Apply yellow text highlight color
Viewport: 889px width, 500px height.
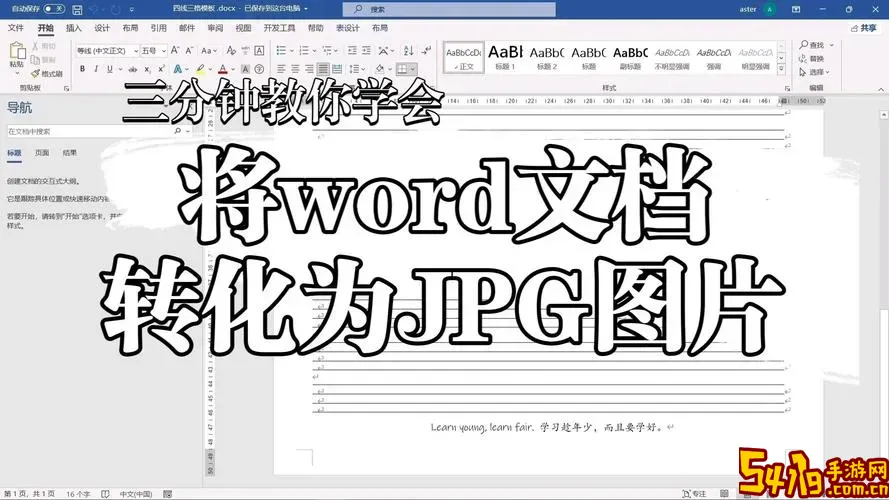pyautogui.click(x=200, y=69)
